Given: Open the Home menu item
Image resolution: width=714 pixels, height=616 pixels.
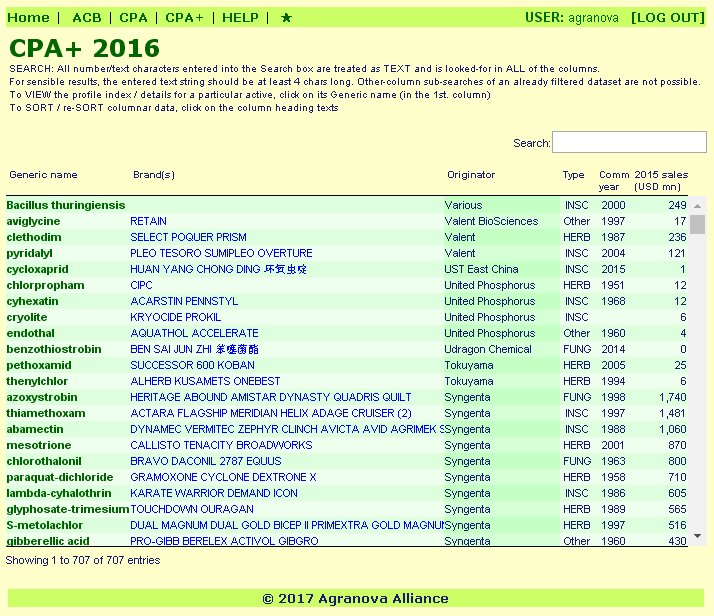Looking at the screenshot, I should (x=28, y=18).
